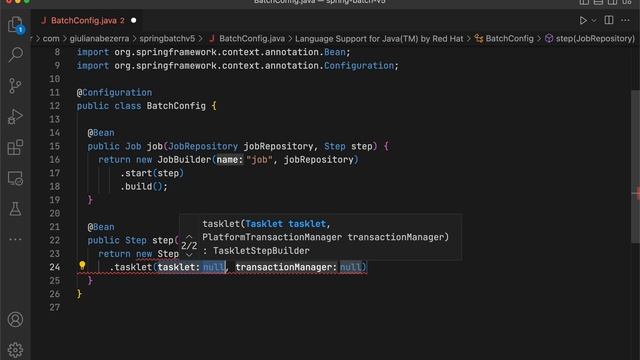Split the editor to the right
This screenshot has height=360, width=640.
point(609,20)
